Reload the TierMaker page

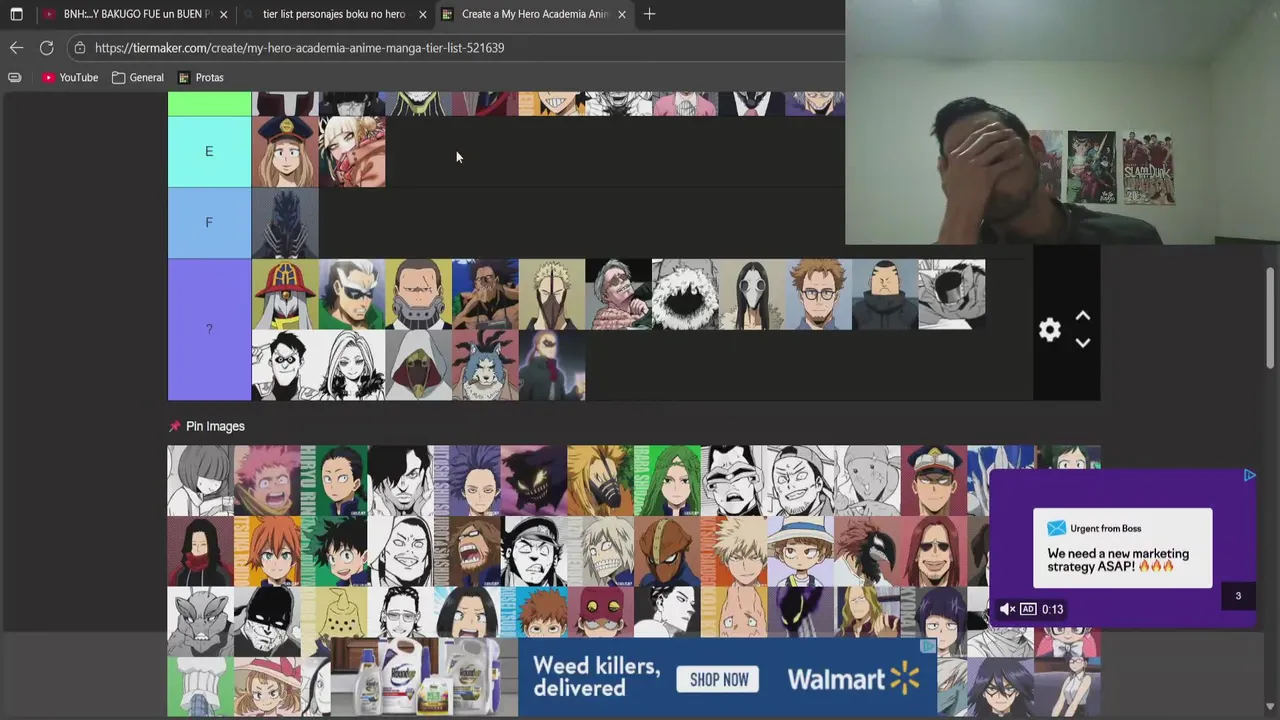click(x=46, y=47)
